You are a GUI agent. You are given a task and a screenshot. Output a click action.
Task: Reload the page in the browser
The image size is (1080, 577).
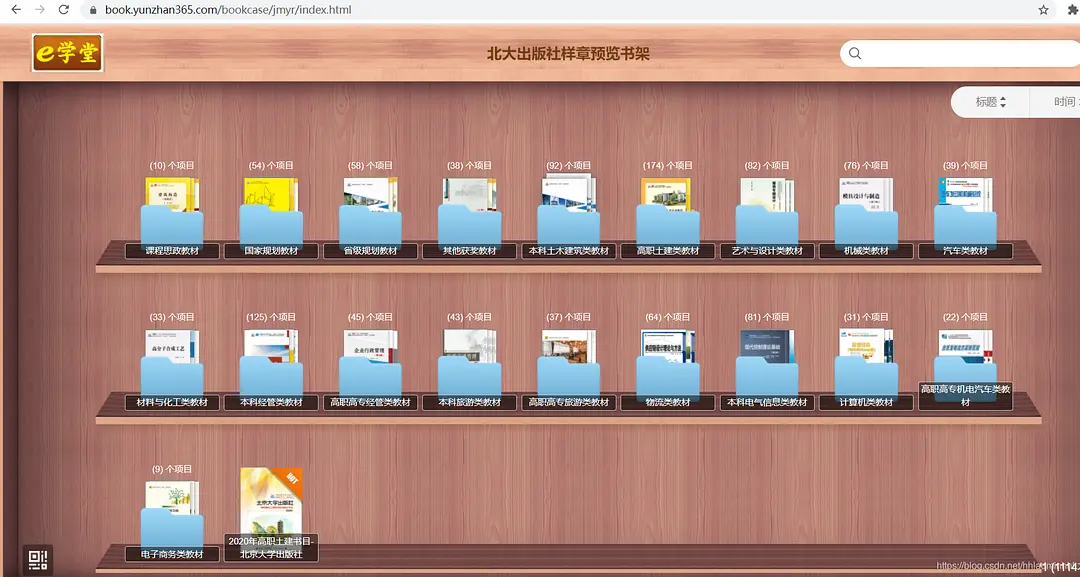point(64,10)
